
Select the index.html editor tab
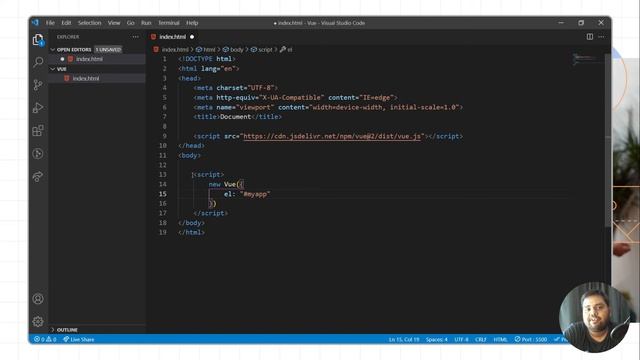173,37
